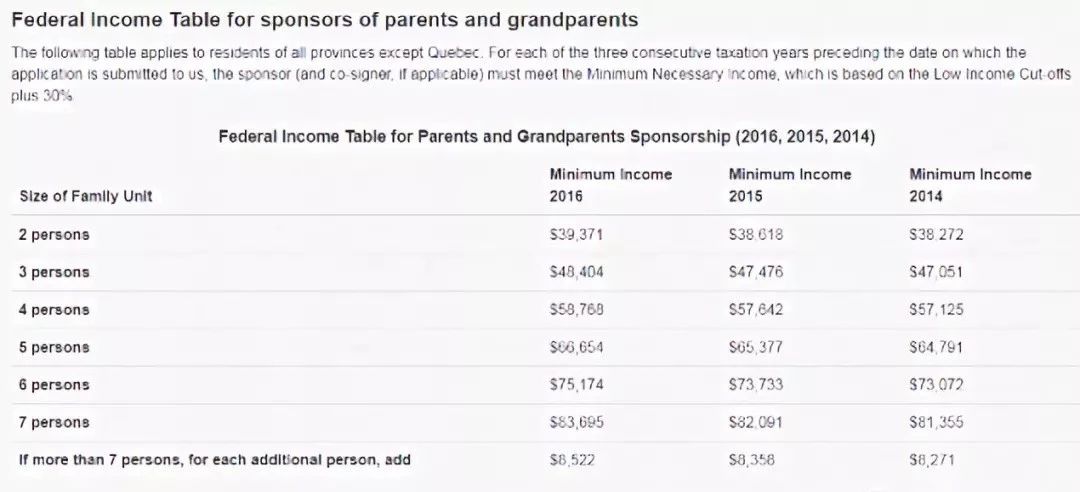Select the $57,125 cell for 2014
Image resolution: width=1080 pixels, height=492 pixels.
[936, 310]
